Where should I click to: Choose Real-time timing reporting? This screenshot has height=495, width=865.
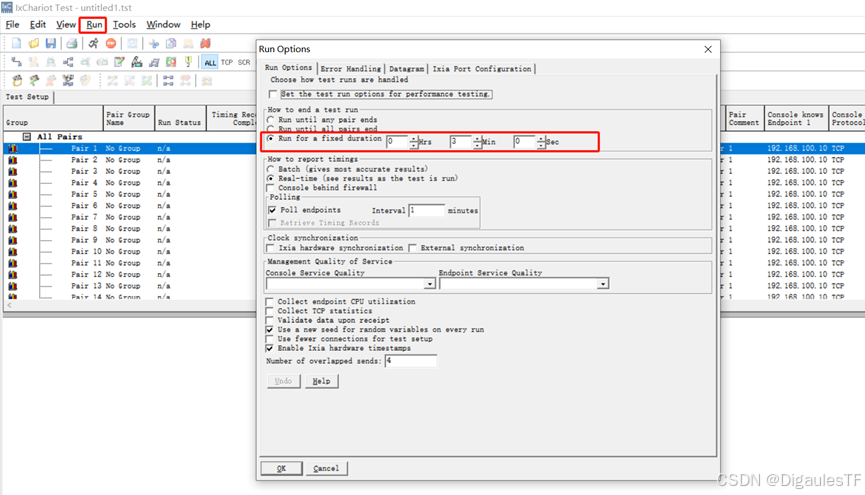(x=270, y=179)
